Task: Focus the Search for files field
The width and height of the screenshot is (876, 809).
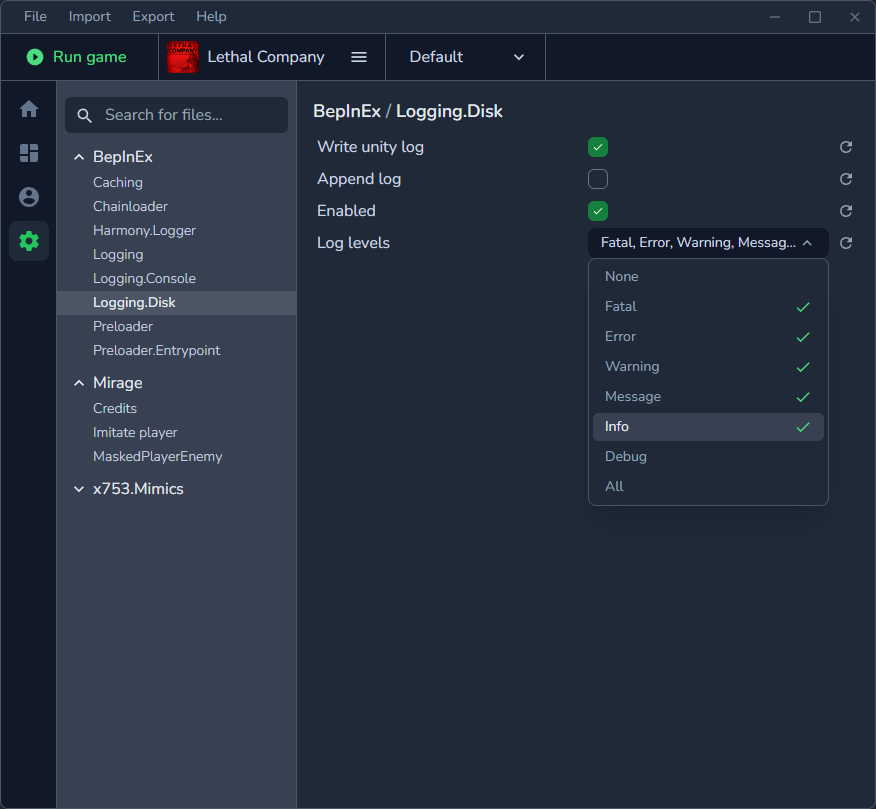Action: 177,115
